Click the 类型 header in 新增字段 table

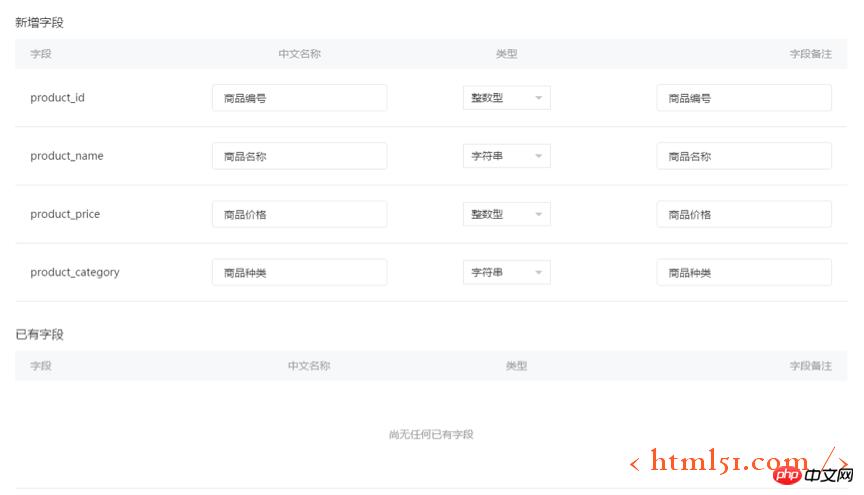[x=506, y=54]
